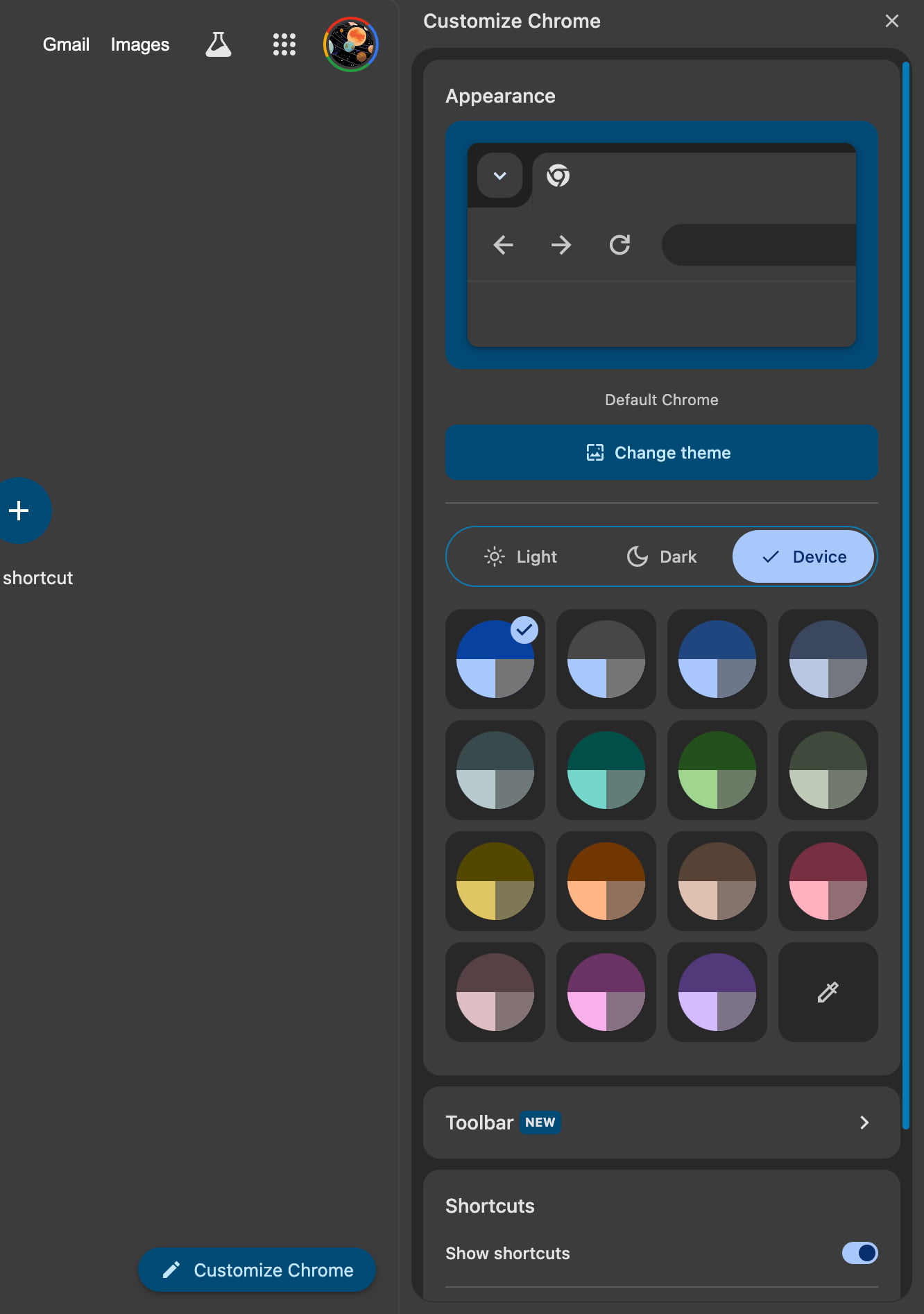
Task: Click the Google account profile avatar
Action: click(350, 44)
